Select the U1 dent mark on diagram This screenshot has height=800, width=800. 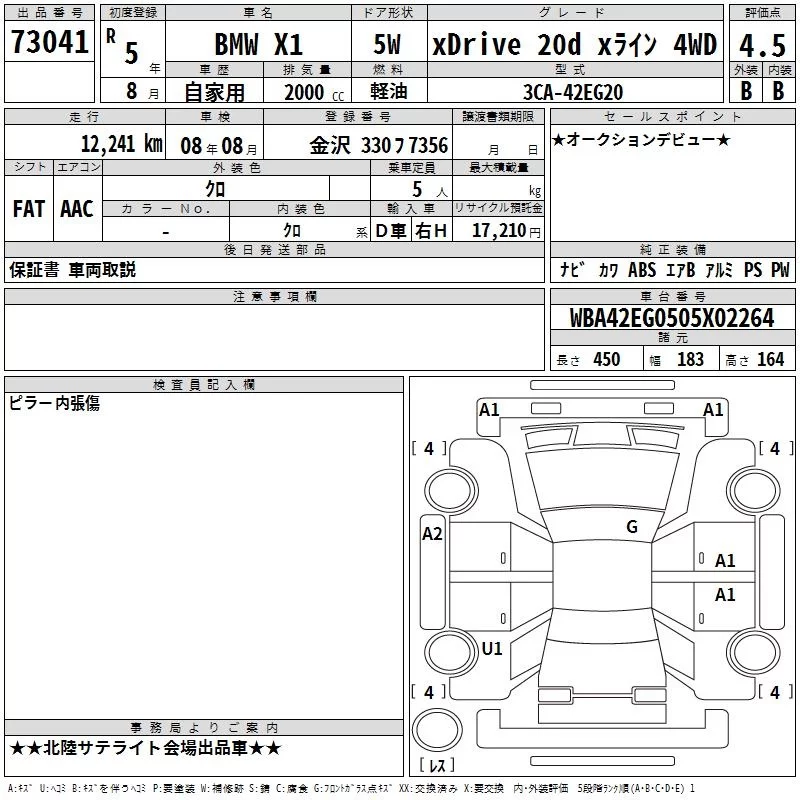point(492,648)
